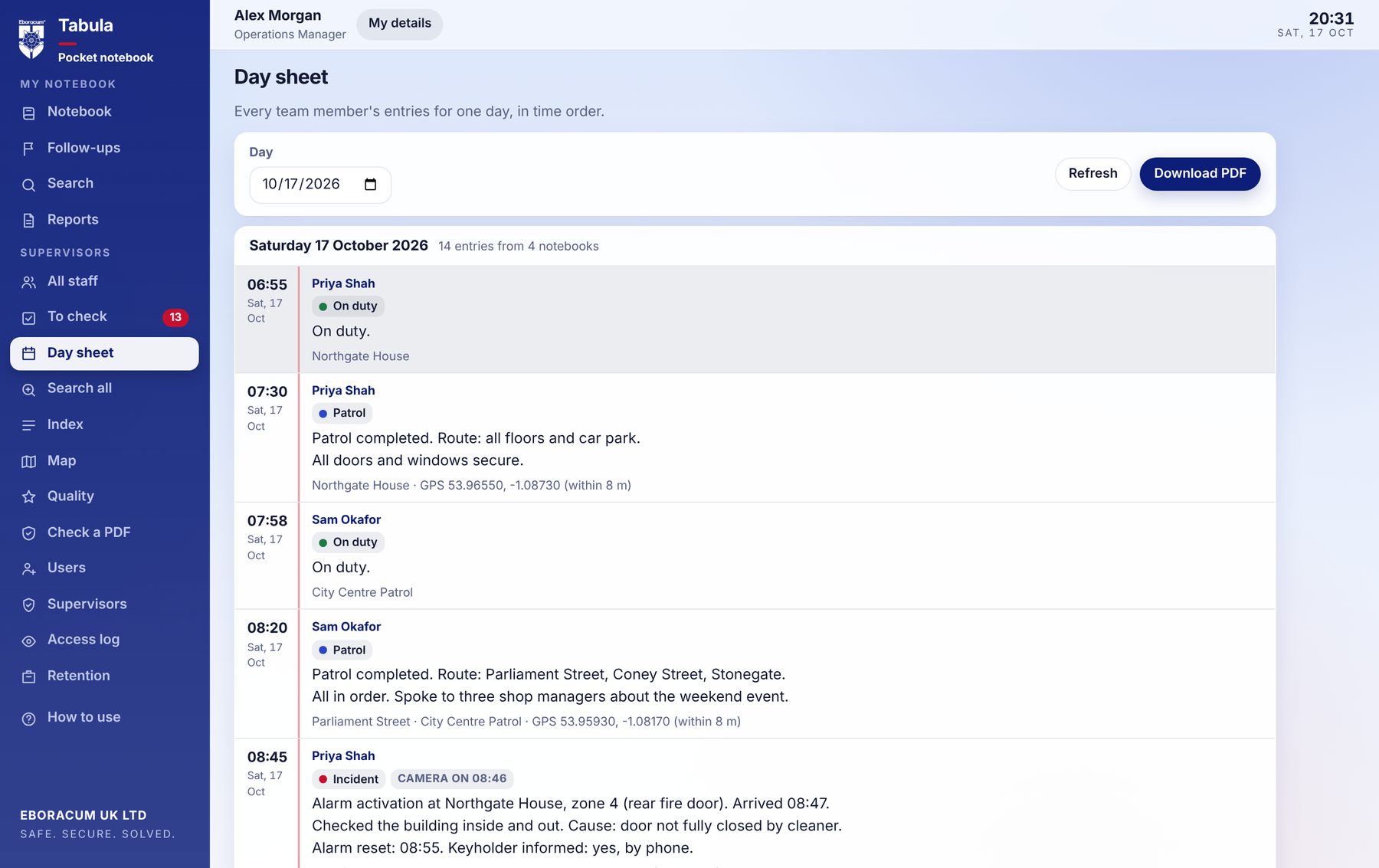Image resolution: width=1379 pixels, height=868 pixels.
Task: Click the Tabula logo in sidebar
Action: point(31,38)
